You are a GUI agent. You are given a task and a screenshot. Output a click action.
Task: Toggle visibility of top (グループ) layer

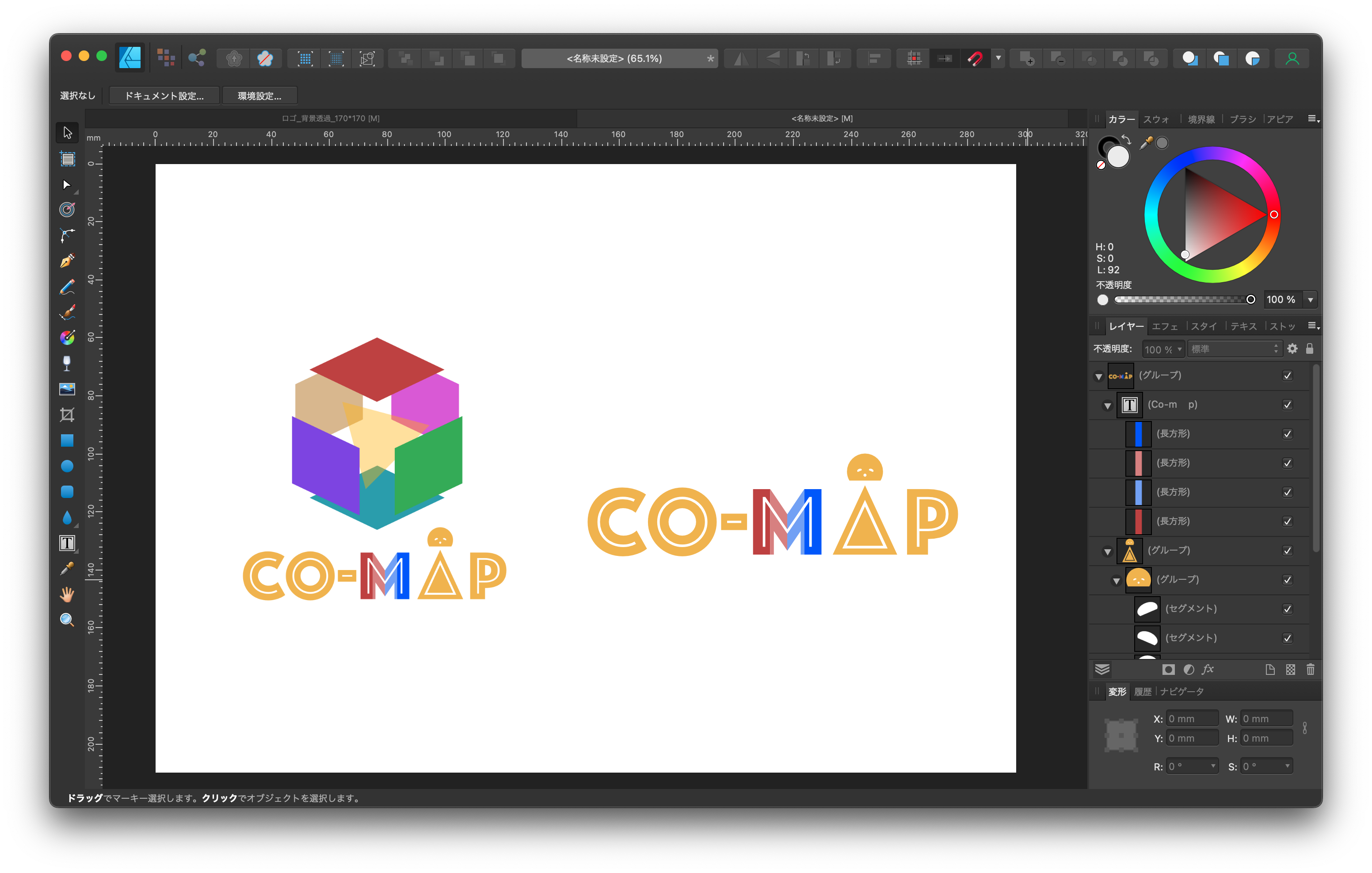pyautogui.click(x=1287, y=375)
